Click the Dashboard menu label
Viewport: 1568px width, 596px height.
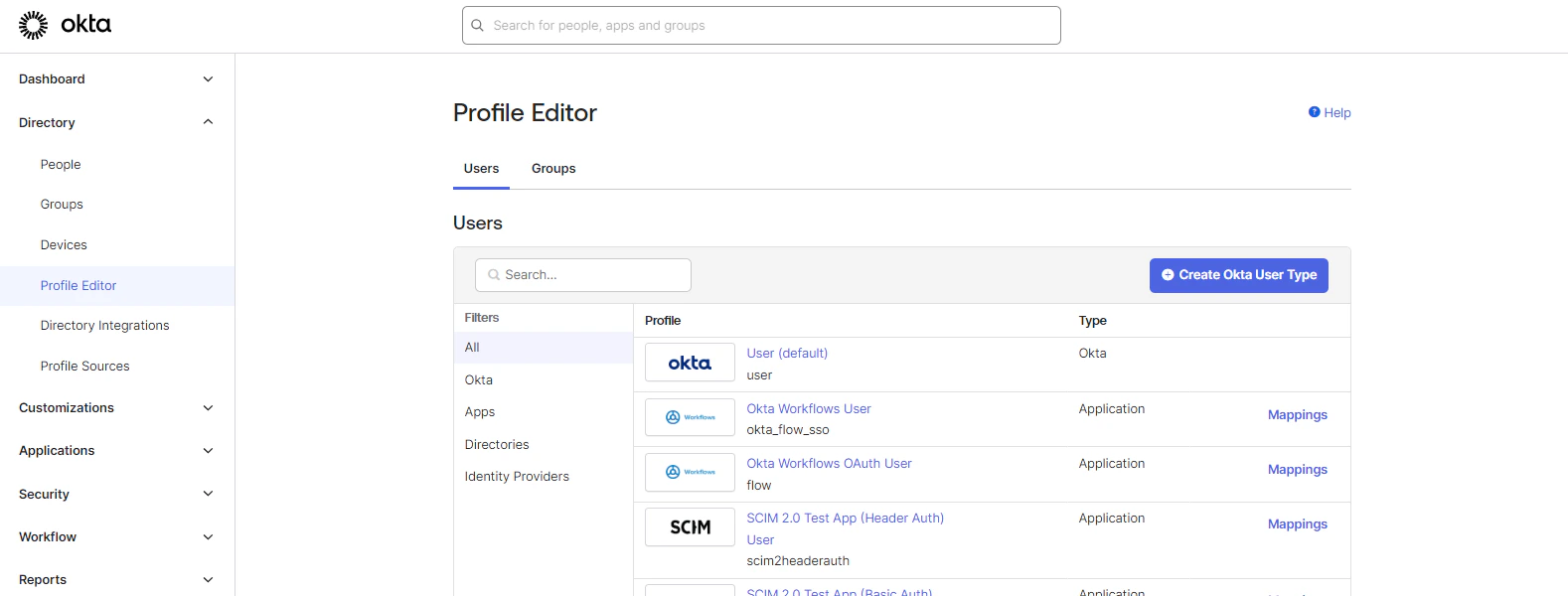click(52, 79)
